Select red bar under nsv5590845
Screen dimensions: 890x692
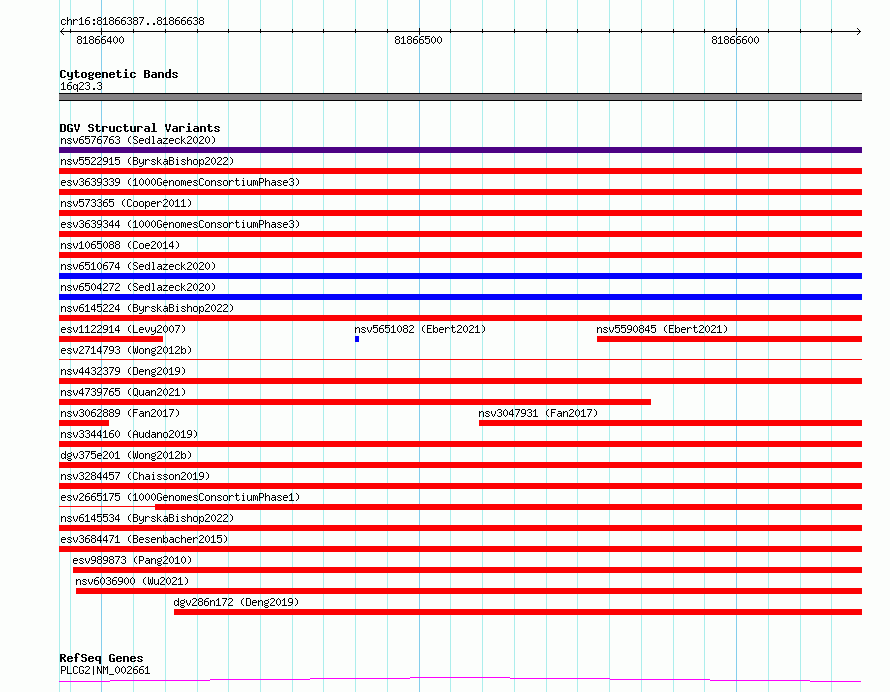(x=729, y=339)
